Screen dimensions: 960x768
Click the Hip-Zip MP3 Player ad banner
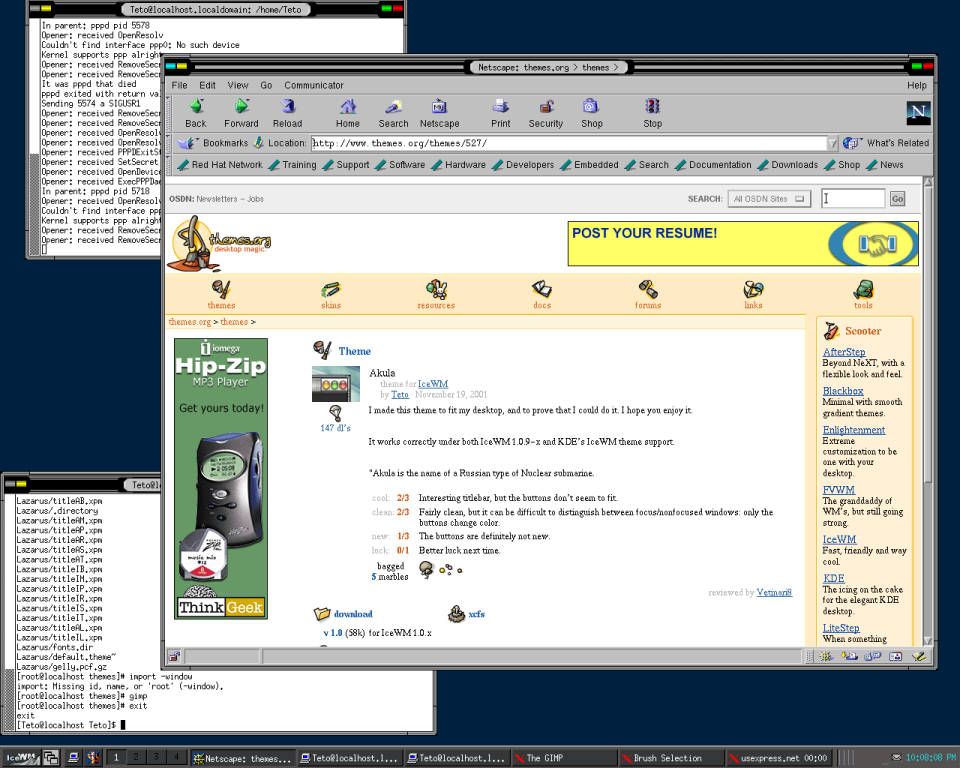(221, 479)
